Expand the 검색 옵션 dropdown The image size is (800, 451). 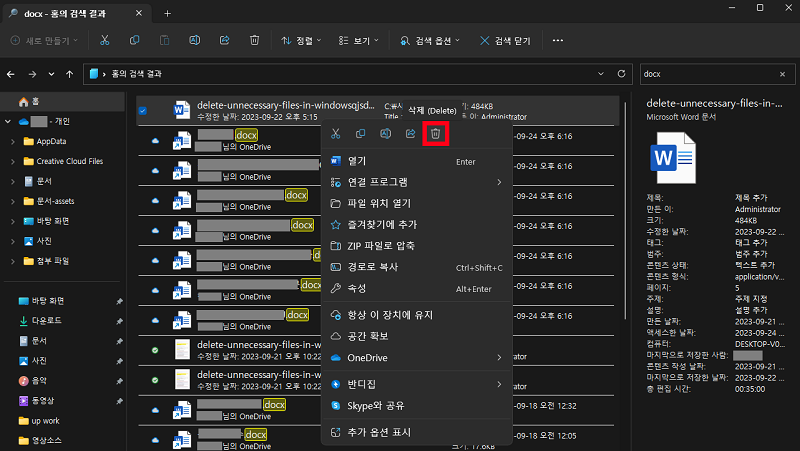pyautogui.click(x=430, y=41)
